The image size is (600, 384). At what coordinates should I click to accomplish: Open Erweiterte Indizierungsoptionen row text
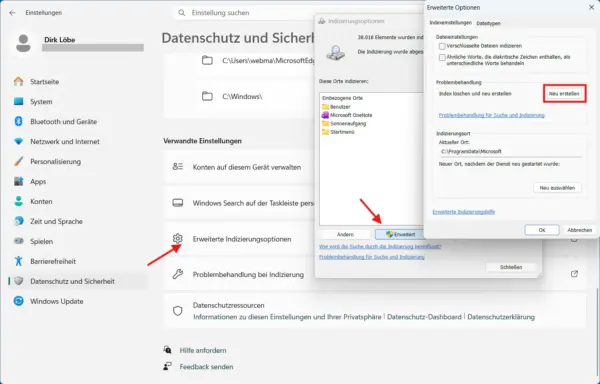click(242, 239)
